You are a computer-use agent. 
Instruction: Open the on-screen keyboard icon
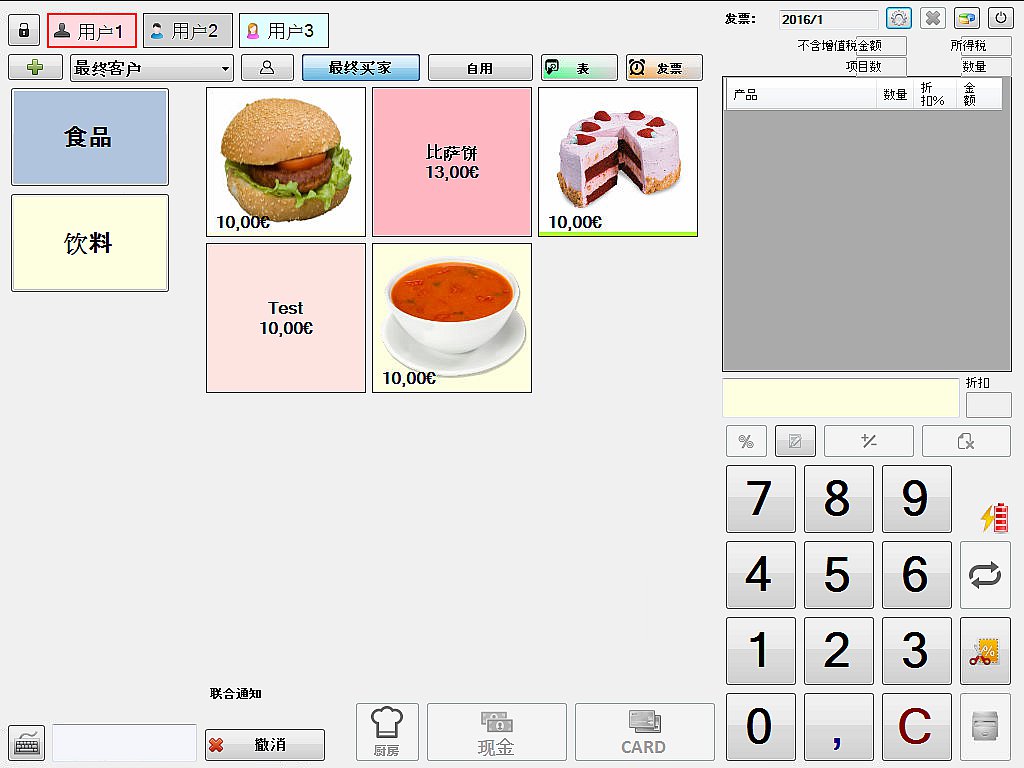(x=27, y=743)
